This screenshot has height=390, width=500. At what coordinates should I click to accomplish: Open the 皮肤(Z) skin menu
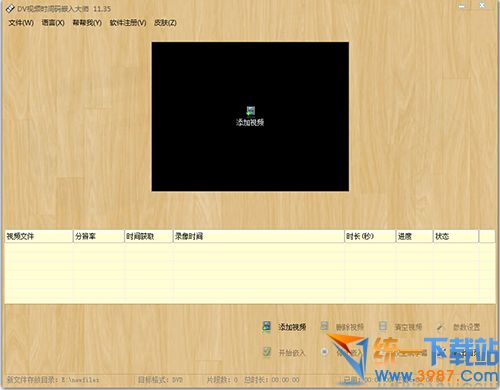[x=165, y=23]
